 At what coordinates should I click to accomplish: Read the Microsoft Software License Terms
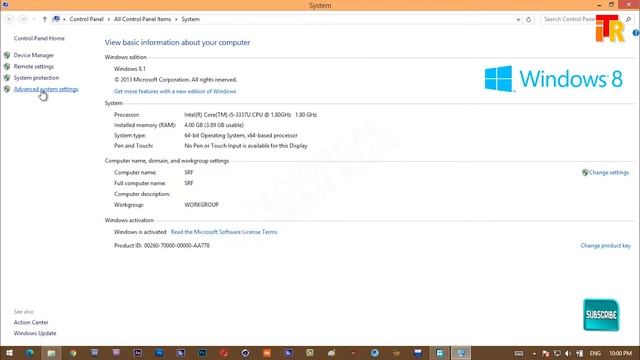(x=224, y=232)
